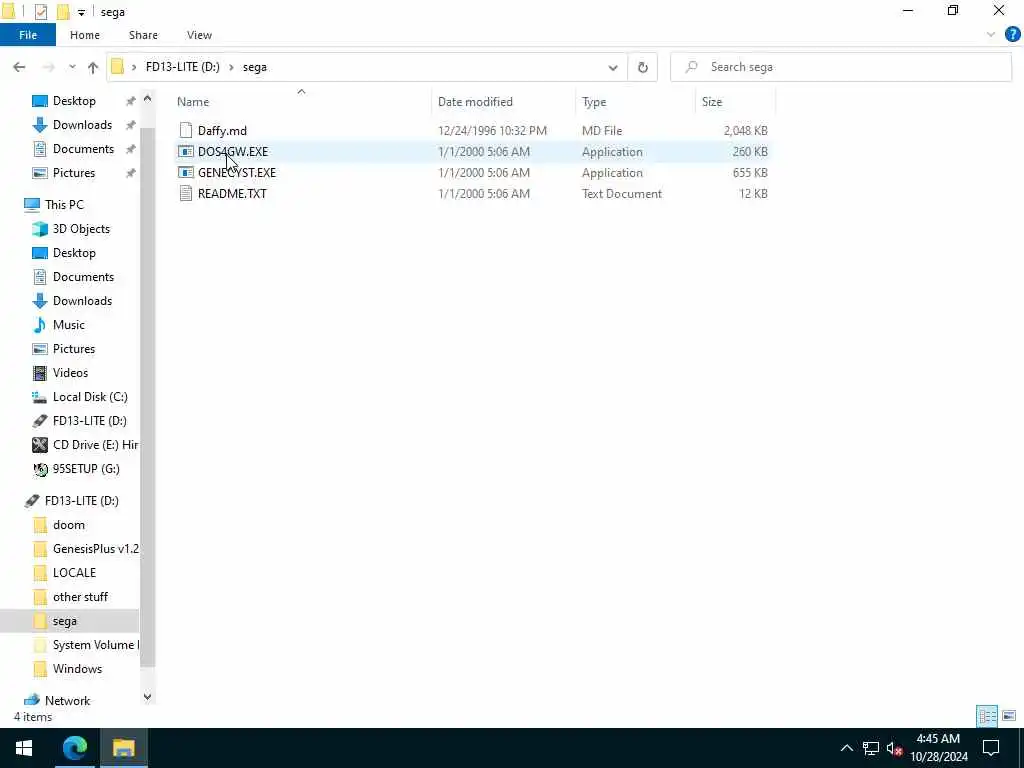Open the notification center icon
The height and width of the screenshot is (768, 1024).
[x=991, y=748]
